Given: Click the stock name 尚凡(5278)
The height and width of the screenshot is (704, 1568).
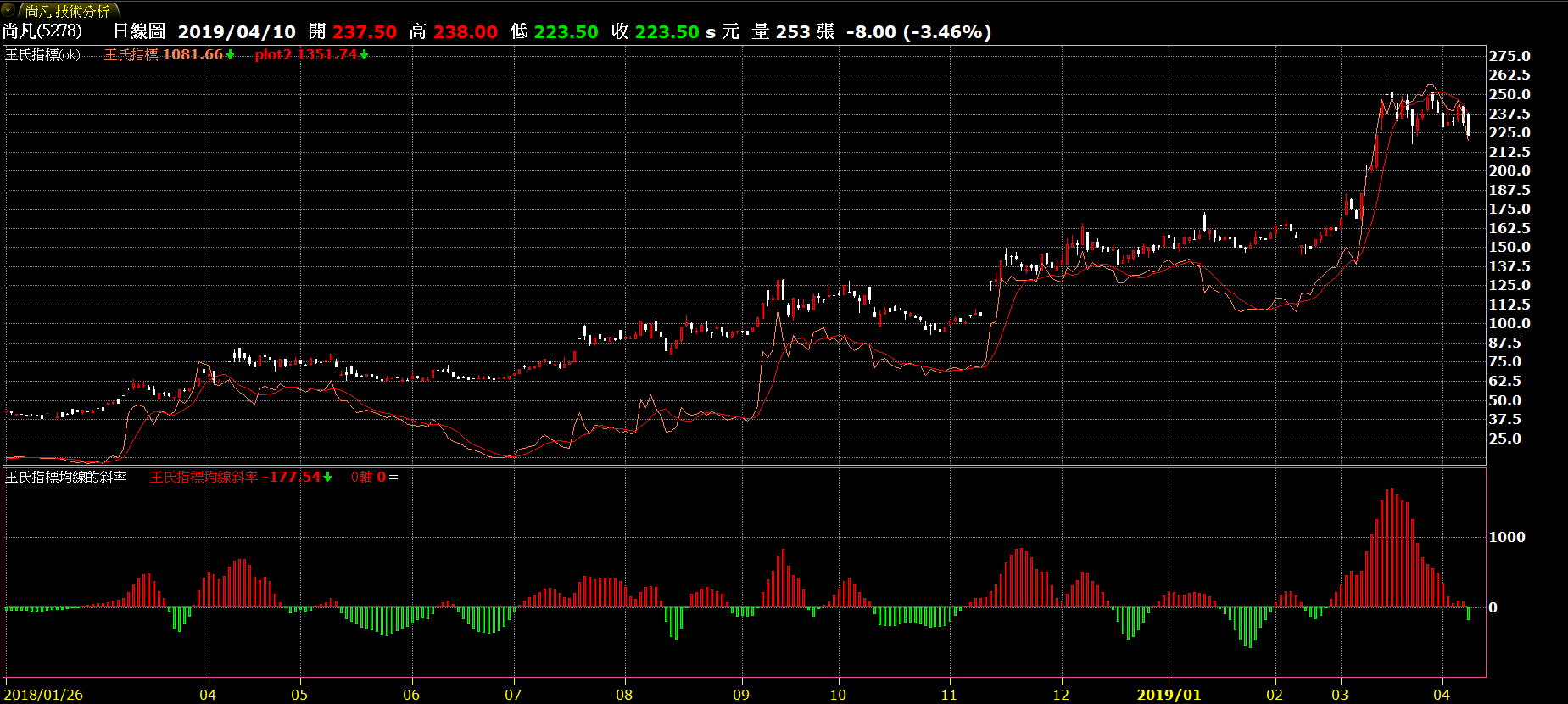Looking at the screenshot, I should pyautogui.click(x=42, y=31).
